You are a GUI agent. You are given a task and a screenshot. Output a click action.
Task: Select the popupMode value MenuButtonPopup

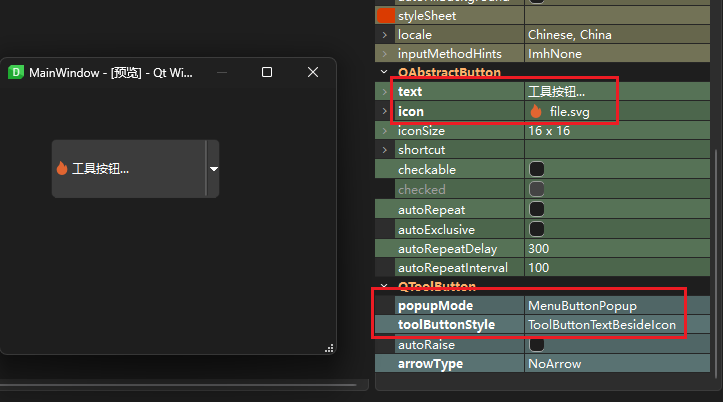tap(582, 305)
